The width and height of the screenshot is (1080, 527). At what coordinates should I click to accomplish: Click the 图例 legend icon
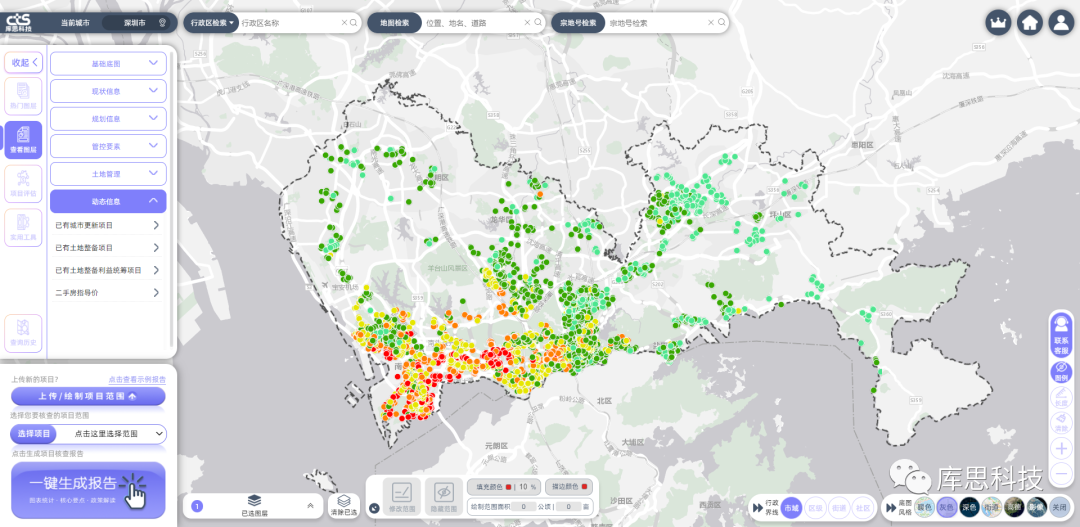click(x=1061, y=372)
